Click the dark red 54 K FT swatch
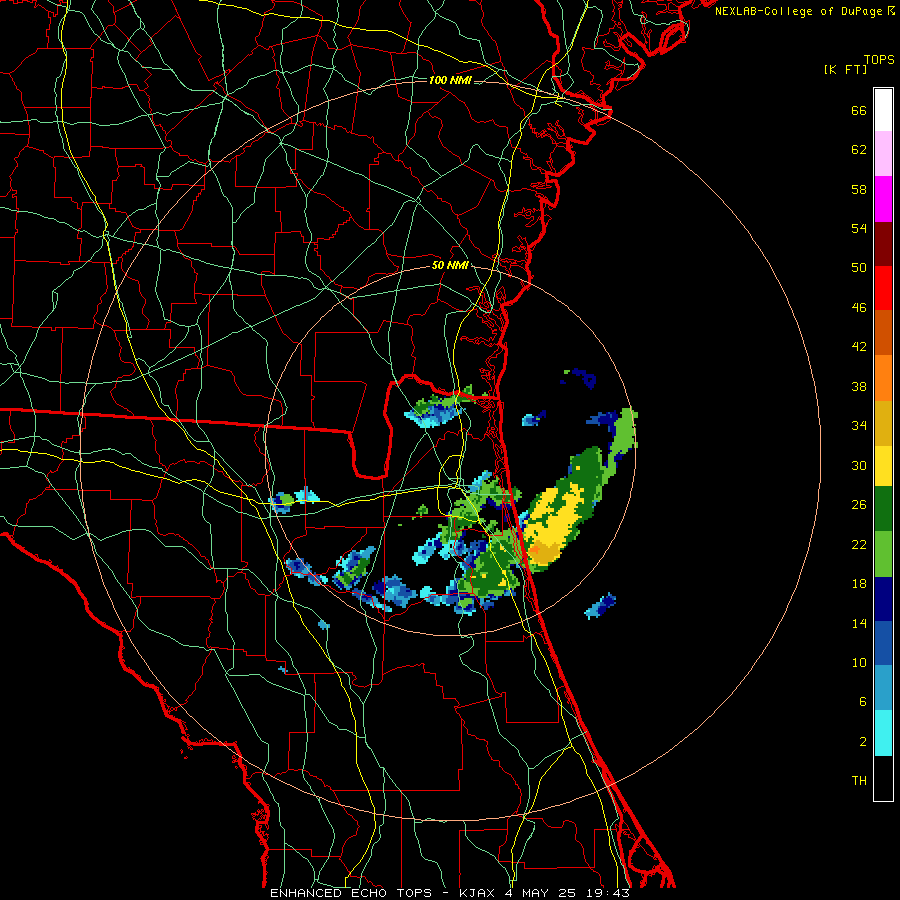This screenshot has width=900, height=900. [x=883, y=244]
